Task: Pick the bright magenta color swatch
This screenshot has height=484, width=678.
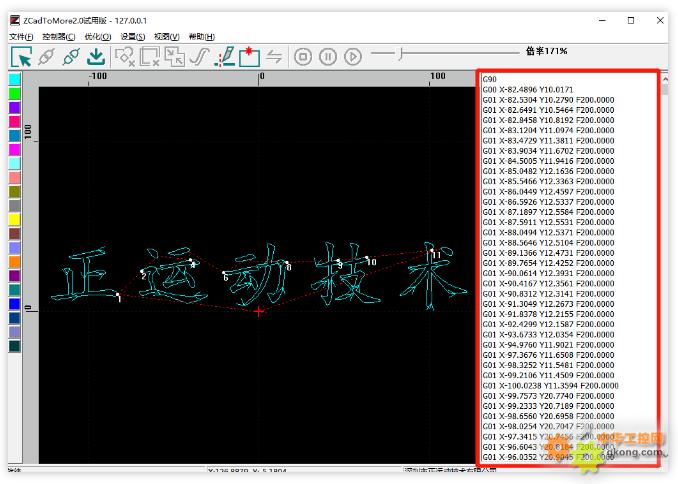Action: click(15, 149)
